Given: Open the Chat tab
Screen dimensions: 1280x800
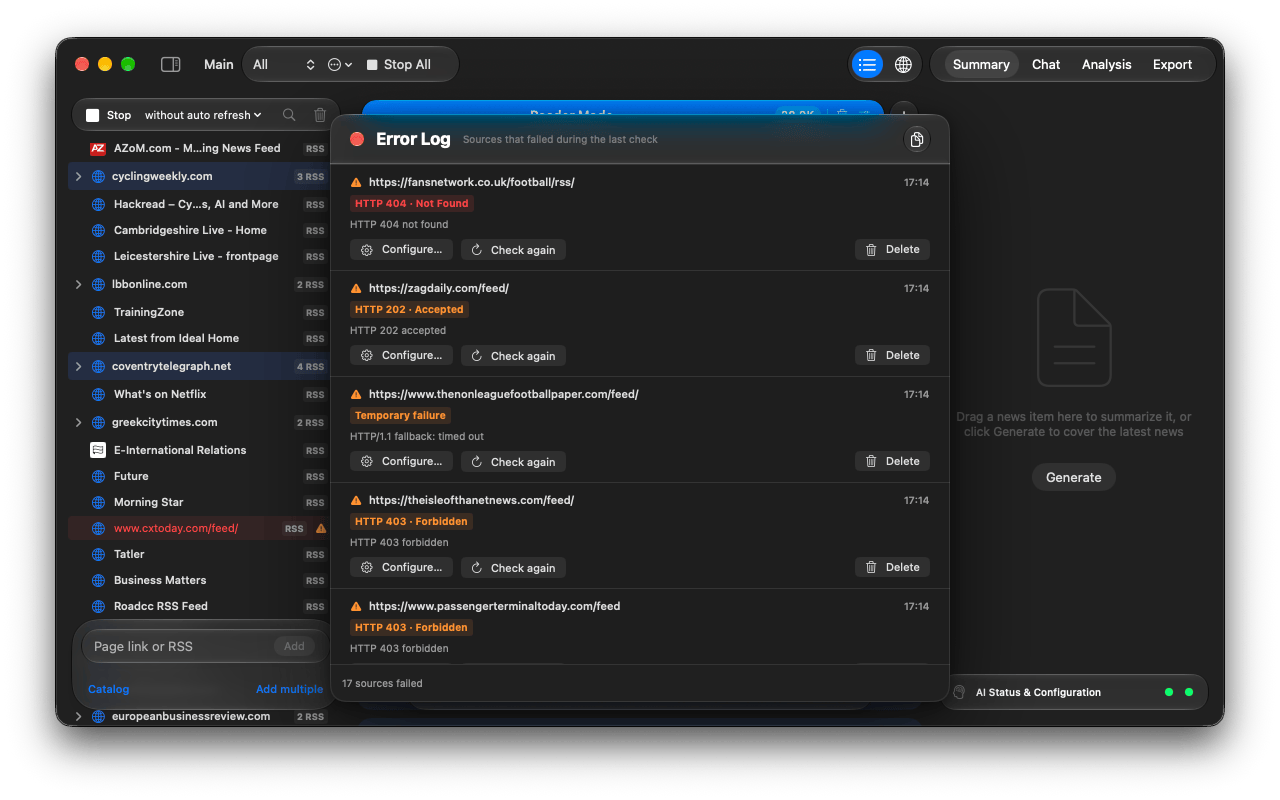Looking at the screenshot, I should pos(1046,64).
